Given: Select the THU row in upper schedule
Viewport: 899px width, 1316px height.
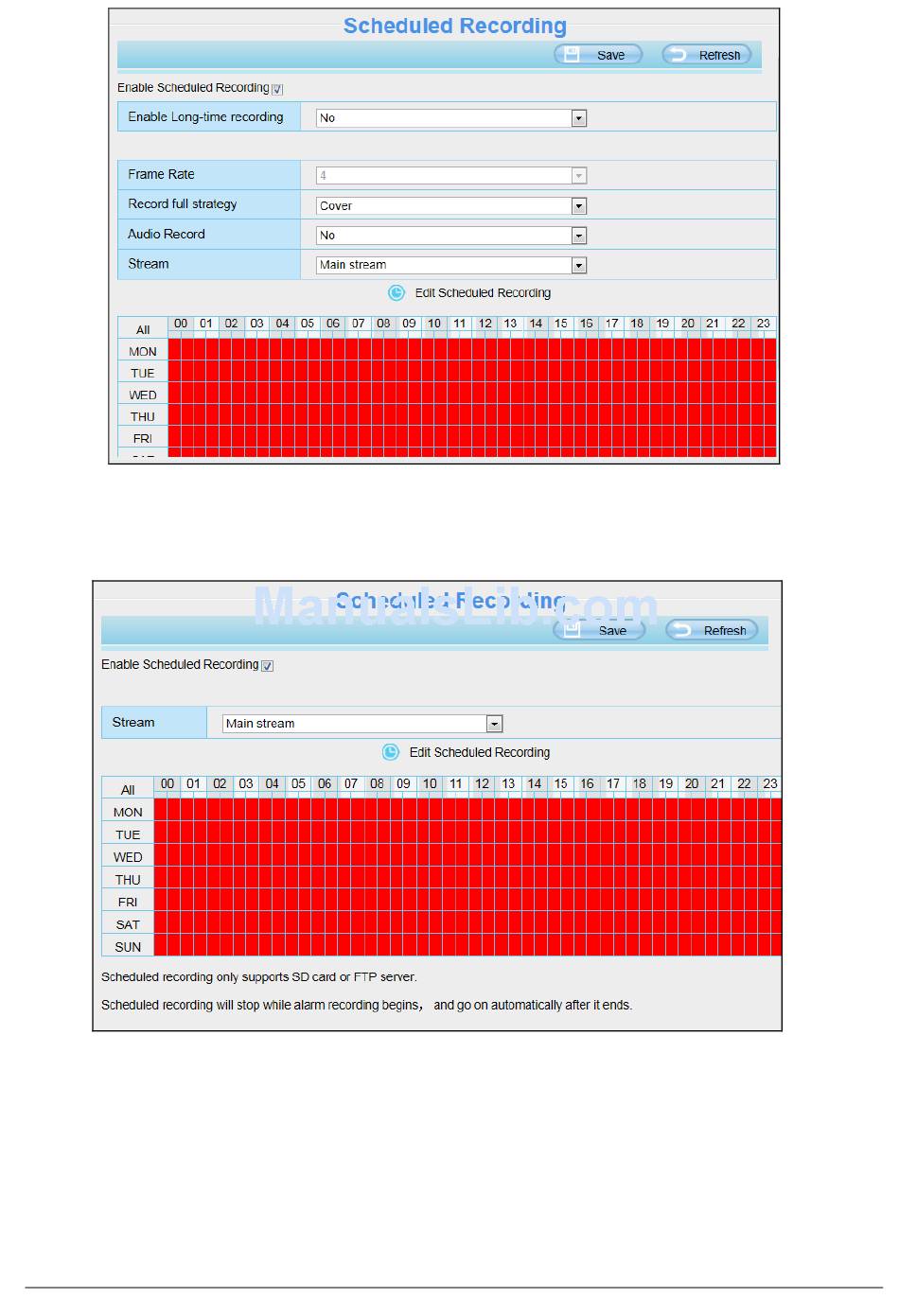Looking at the screenshot, I should tap(143, 416).
